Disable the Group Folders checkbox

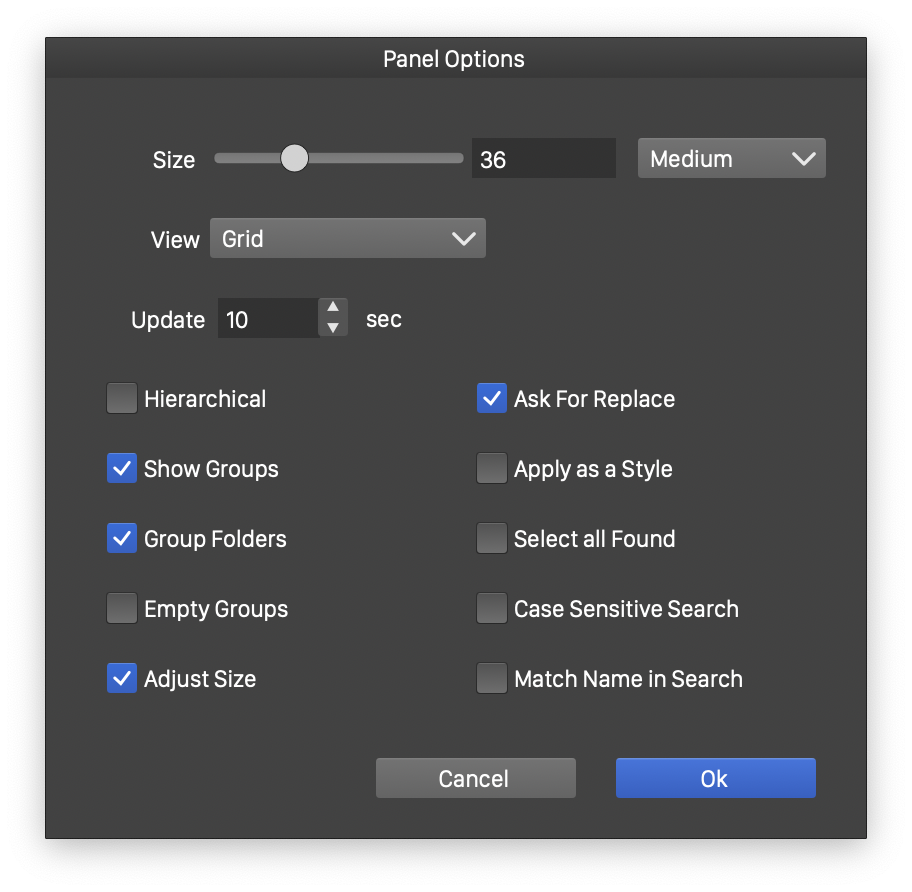(x=122, y=539)
